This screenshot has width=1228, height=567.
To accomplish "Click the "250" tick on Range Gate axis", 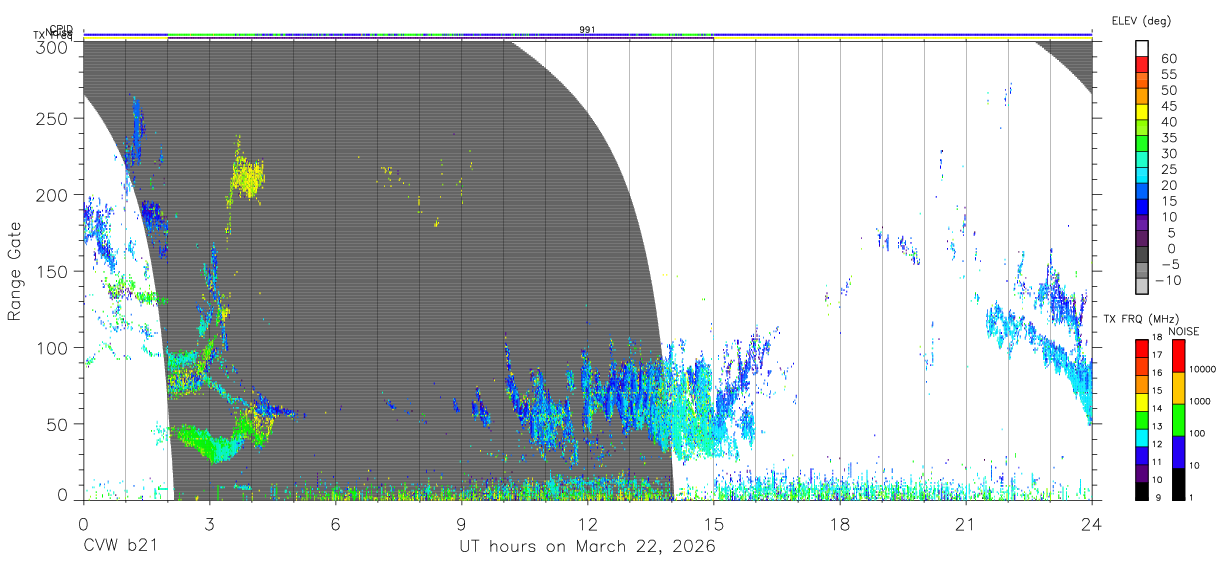I will point(52,118).
